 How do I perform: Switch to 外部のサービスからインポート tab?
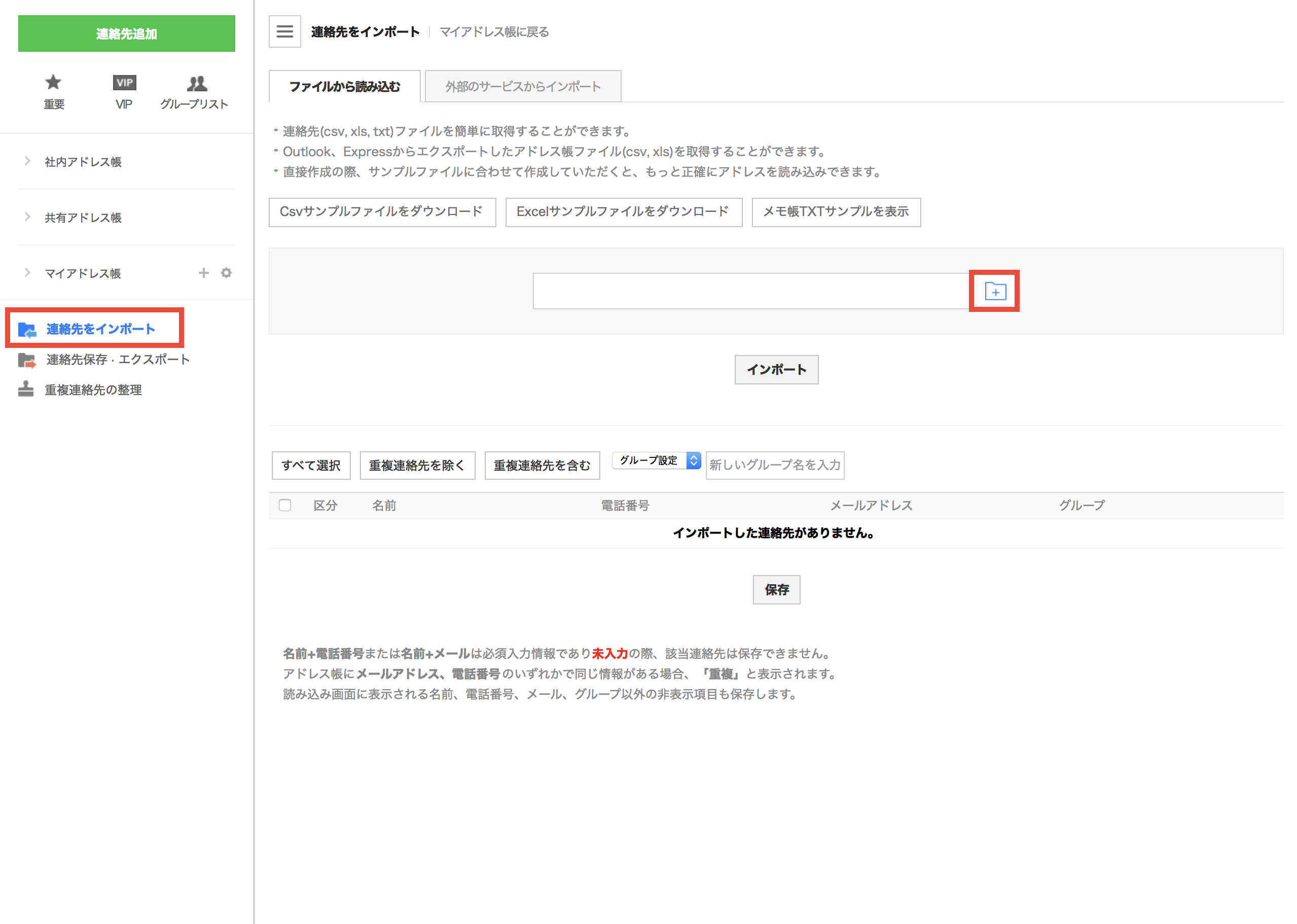pyautogui.click(x=523, y=87)
